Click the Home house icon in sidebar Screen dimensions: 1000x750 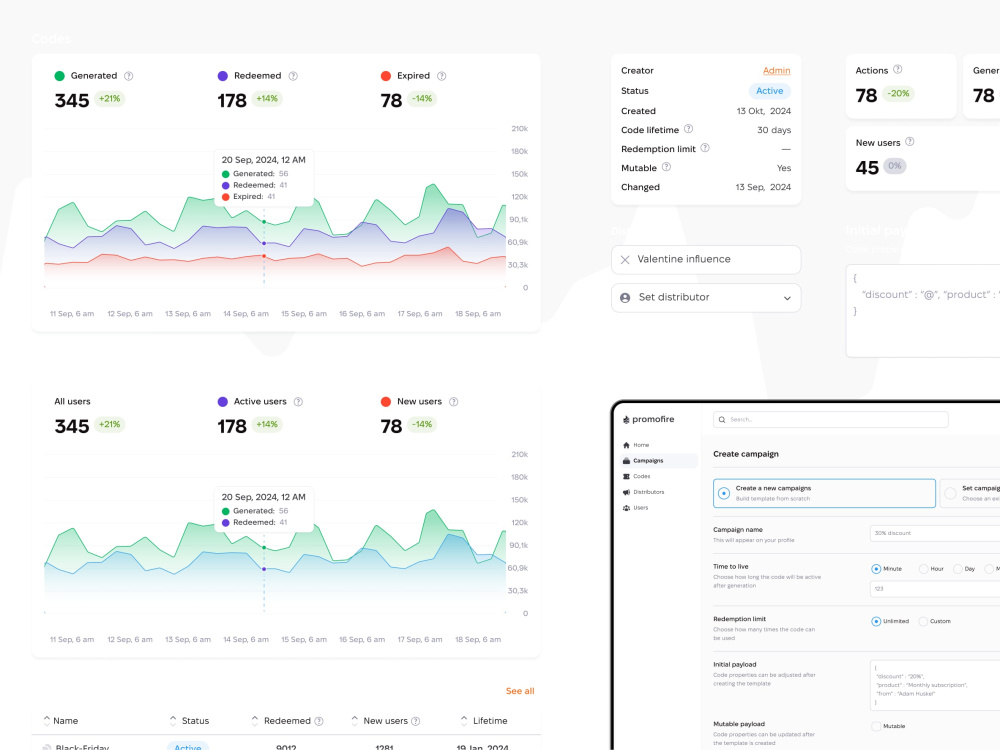pyautogui.click(x=626, y=445)
